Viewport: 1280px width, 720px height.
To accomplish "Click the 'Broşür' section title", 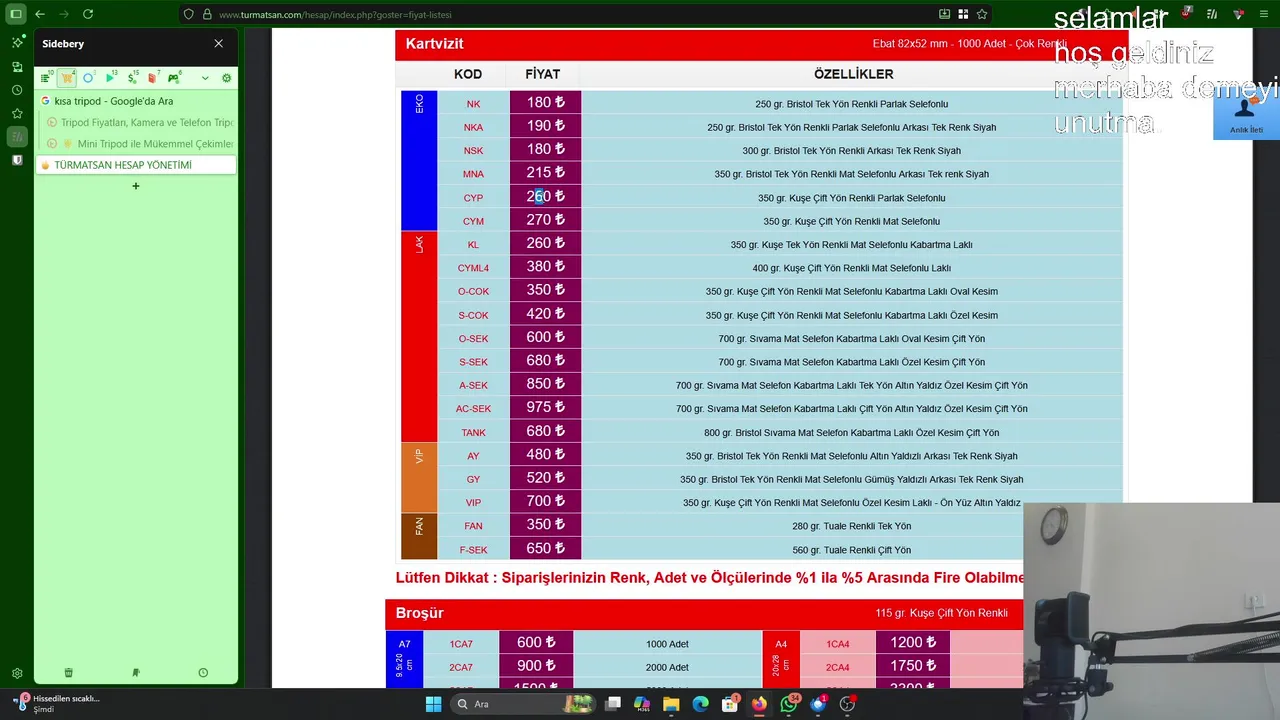I will [419, 613].
